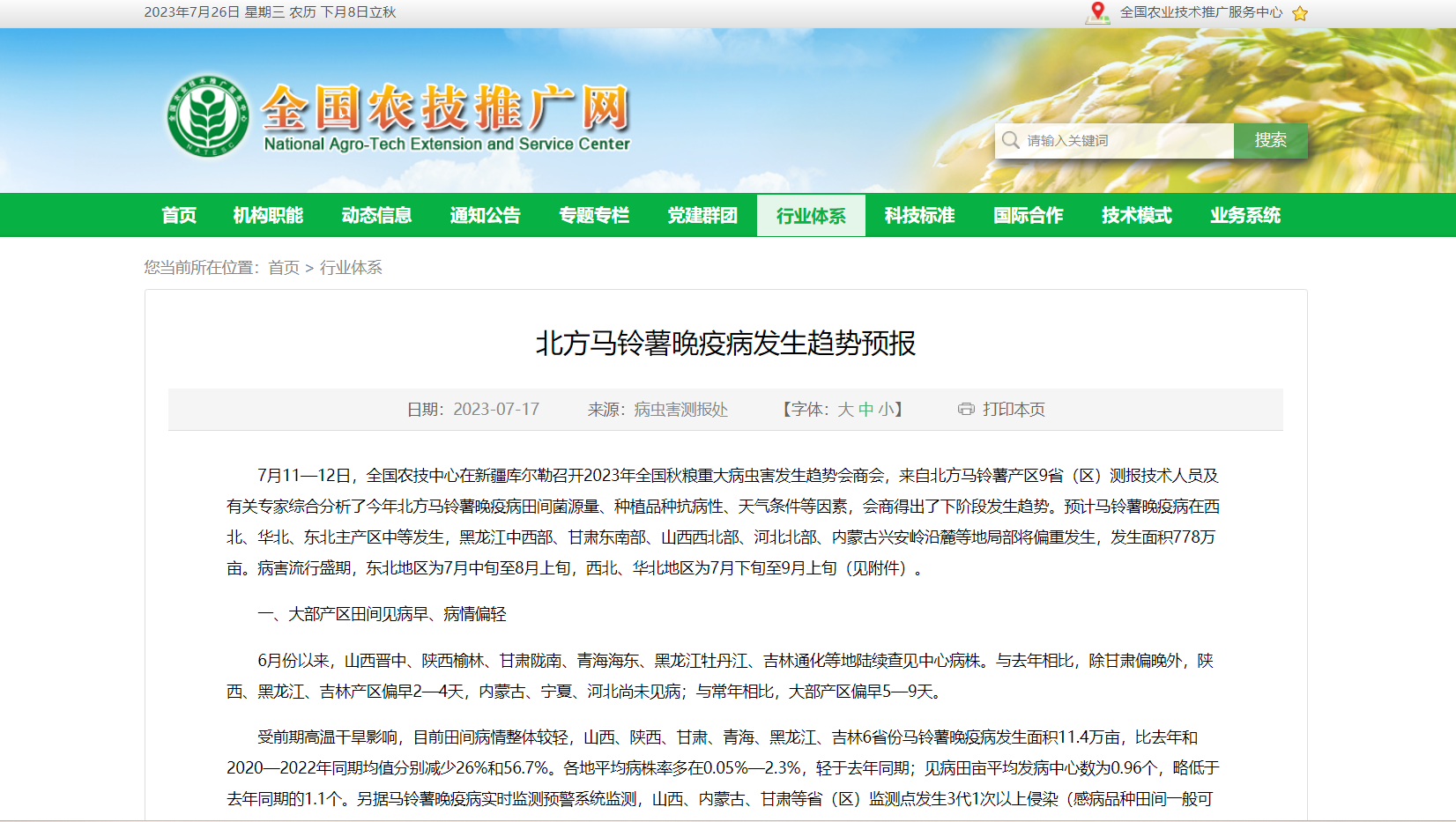This screenshot has height=822, width=1456.
Task: Select the 行业体系 tab
Action: 810,215
